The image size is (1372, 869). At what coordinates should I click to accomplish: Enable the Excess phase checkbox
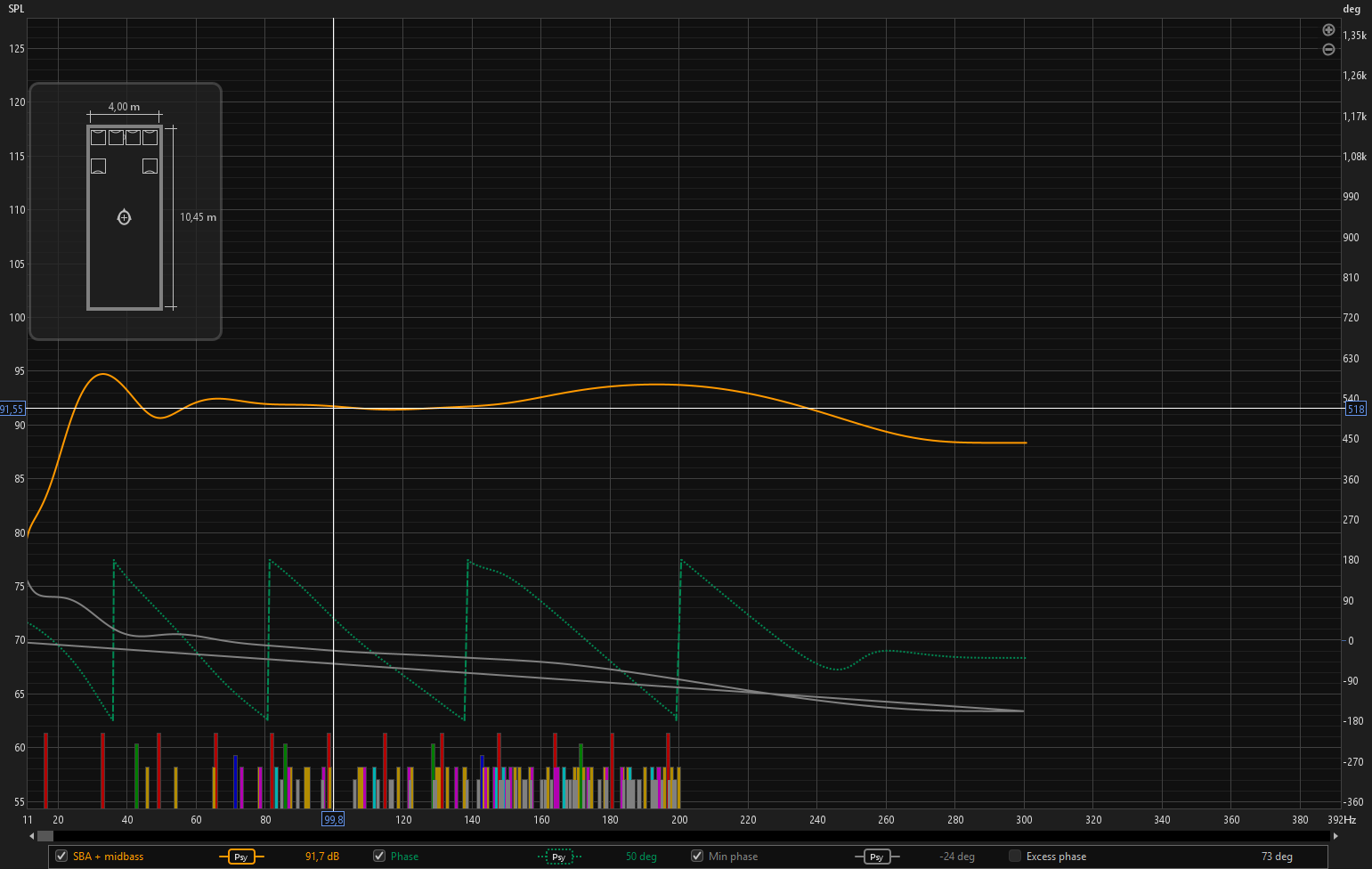click(x=1015, y=856)
